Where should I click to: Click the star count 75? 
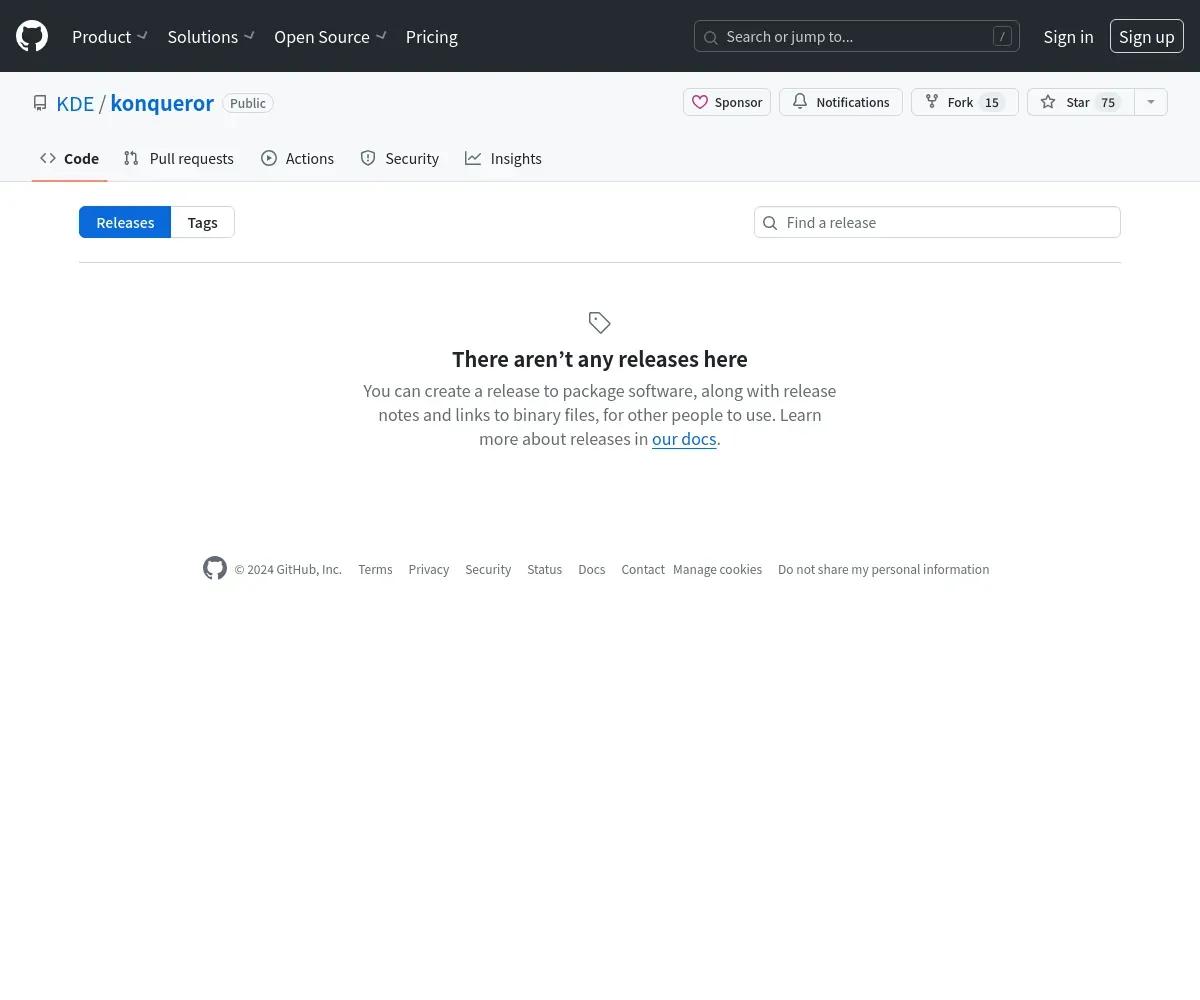1108,102
